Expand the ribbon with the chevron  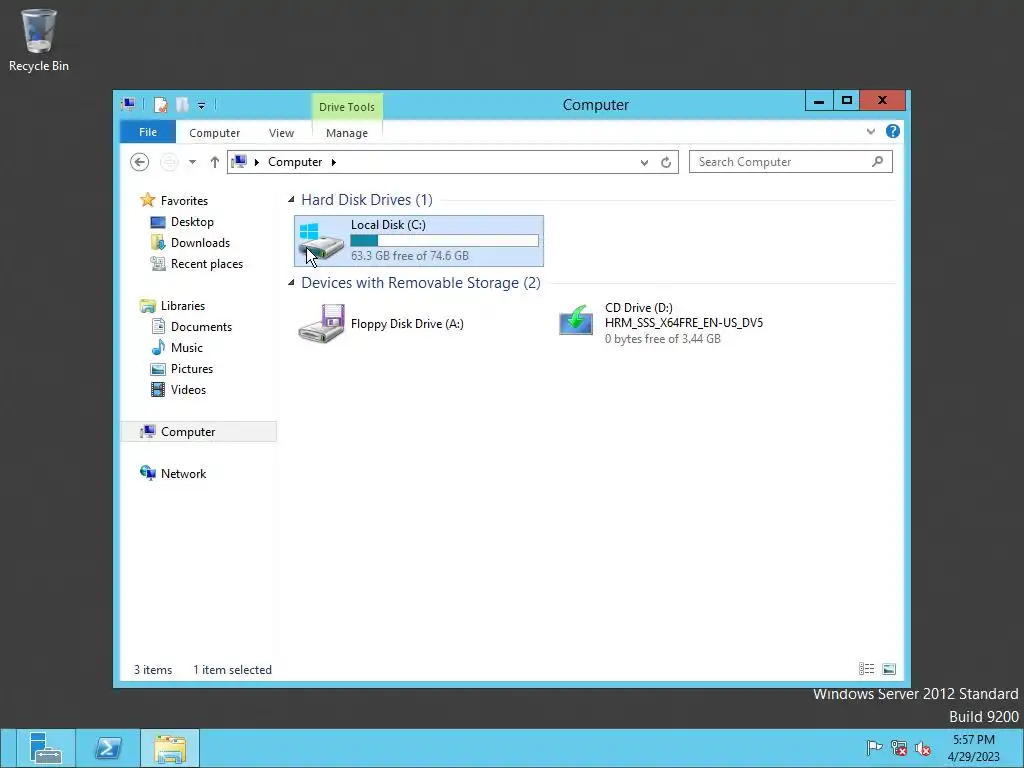pos(871,131)
